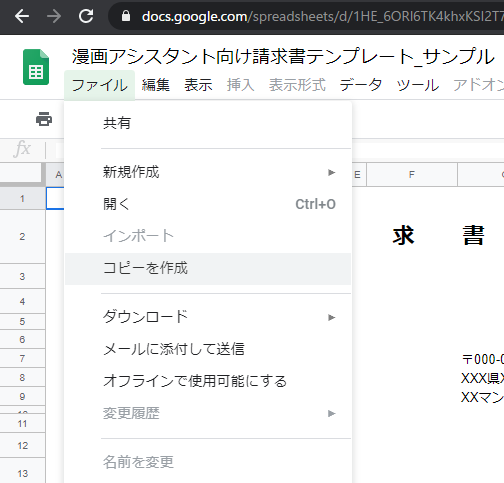Image resolution: width=504 pixels, height=483 pixels.
Task: Reload the page with the refresh icon
Action: point(86,16)
